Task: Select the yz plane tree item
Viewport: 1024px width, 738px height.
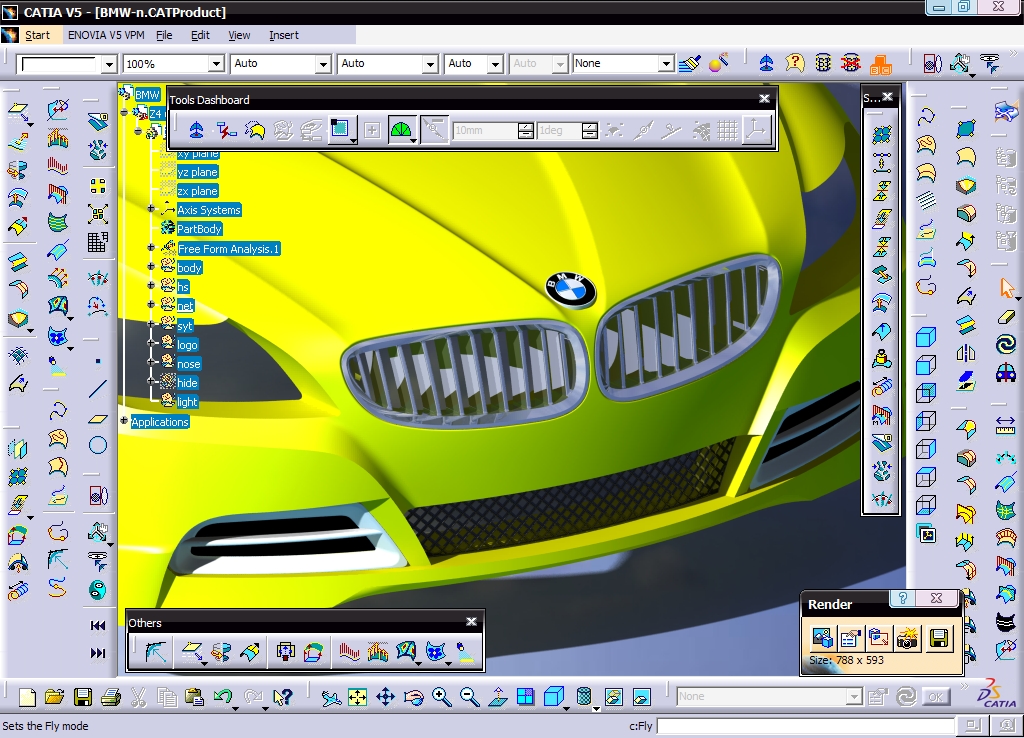Action: [x=197, y=172]
